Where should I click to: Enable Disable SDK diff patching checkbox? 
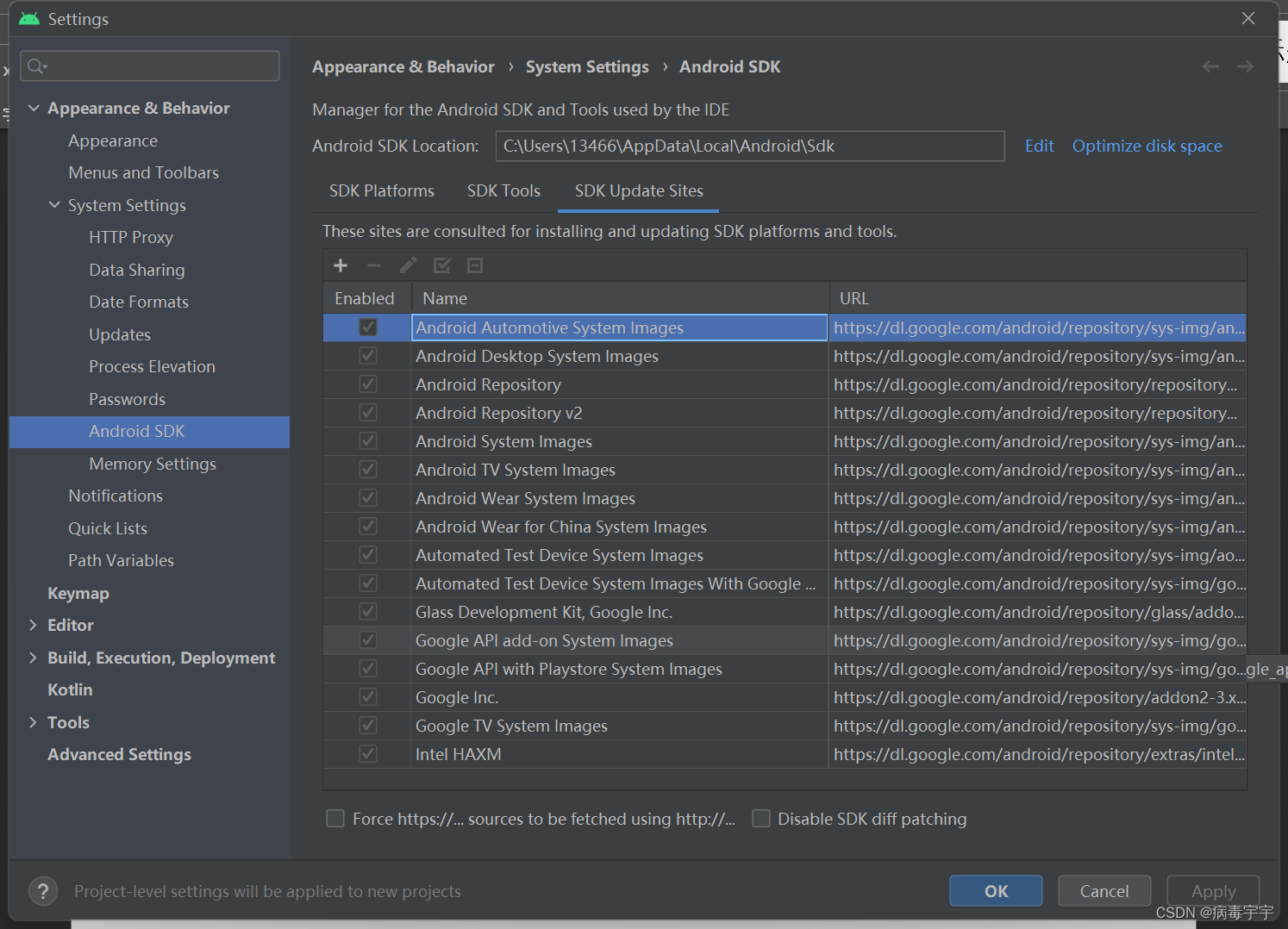[x=761, y=819]
